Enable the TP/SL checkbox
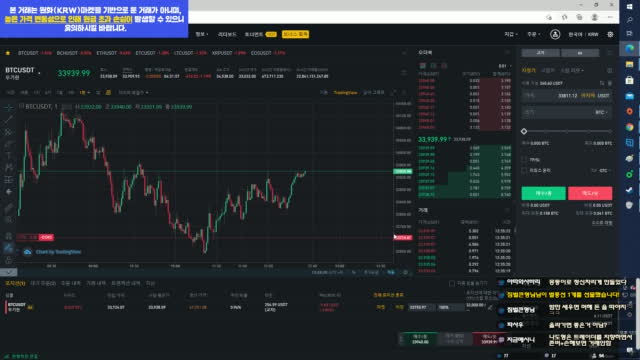Image resolution: width=640 pixels, height=360 pixels. [524, 160]
